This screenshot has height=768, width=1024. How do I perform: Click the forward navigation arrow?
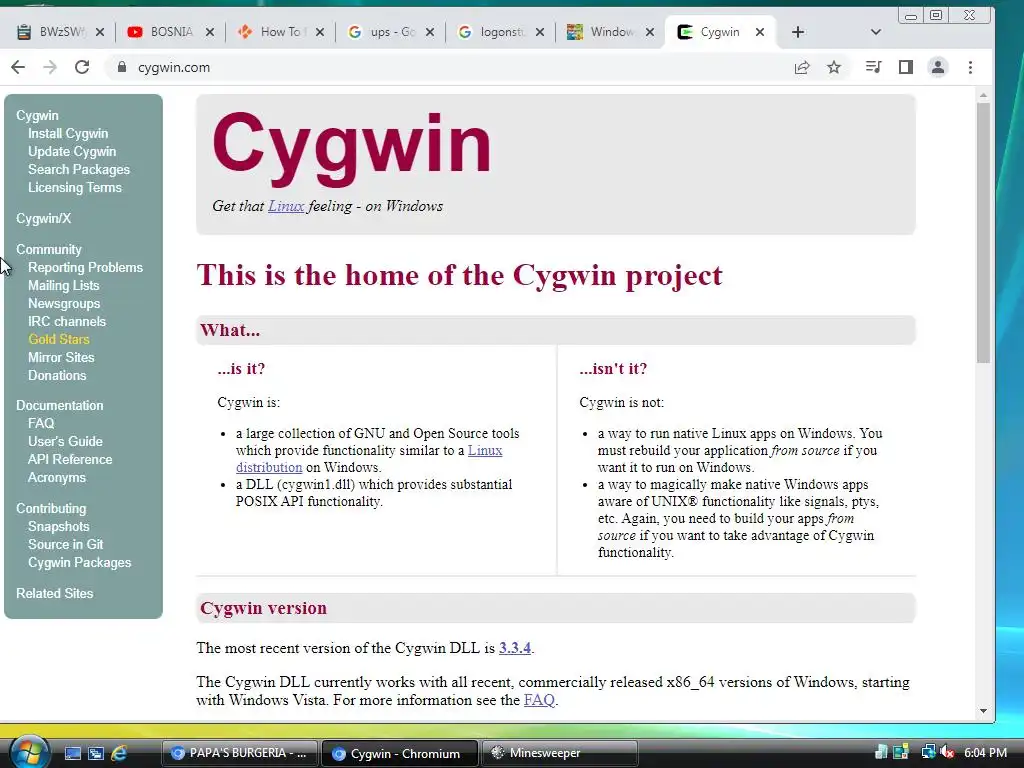(50, 67)
